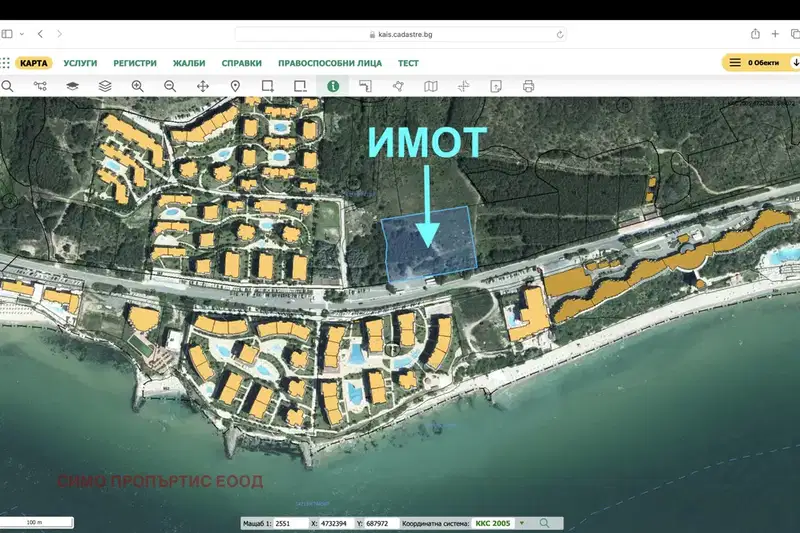Open the folded map icon
The image size is (800, 533).
point(431,86)
